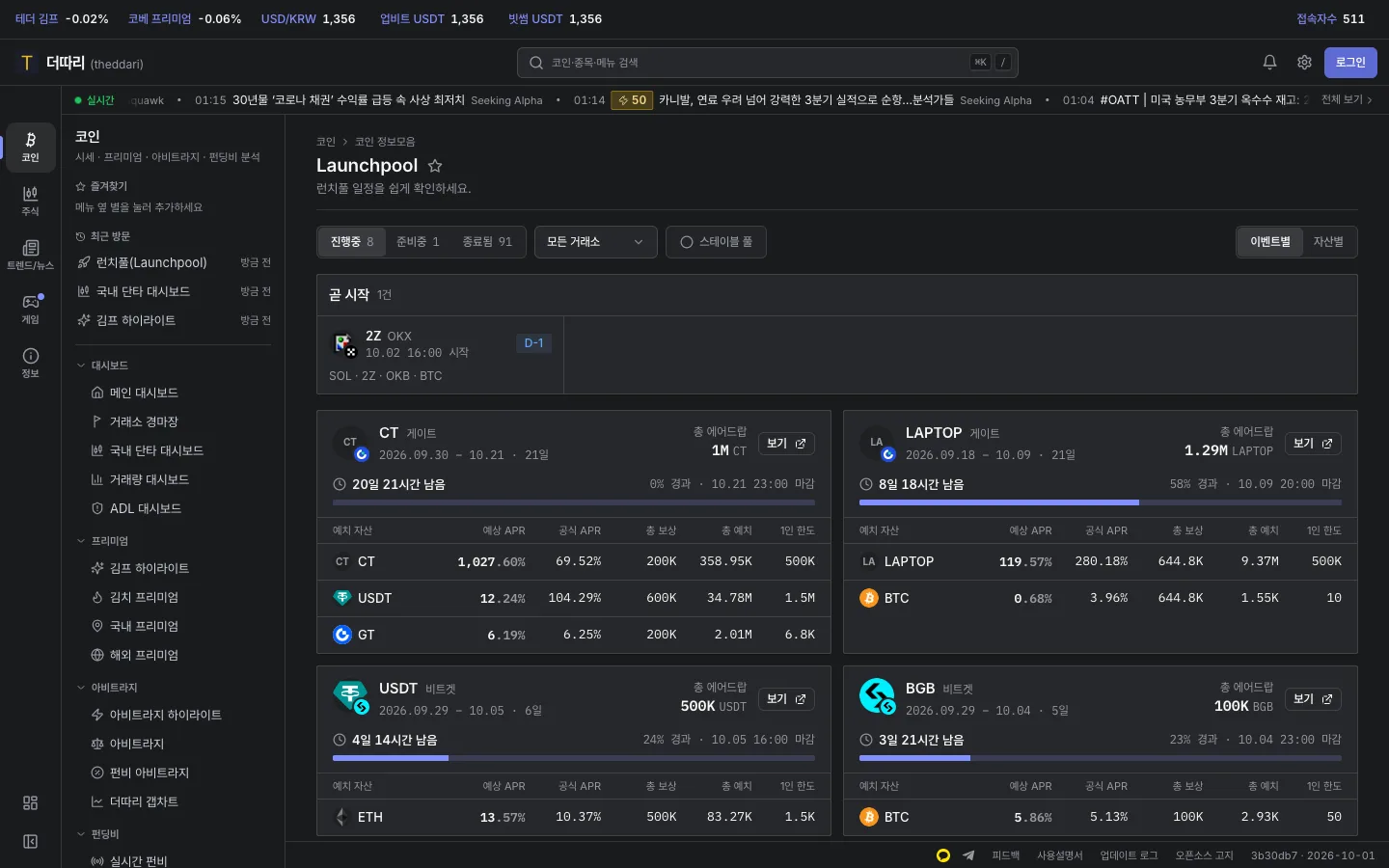Image resolution: width=1389 pixels, height=868 pixels.
Task: Click the LAPTOP pool avatar icon
Action: [876, 444]
